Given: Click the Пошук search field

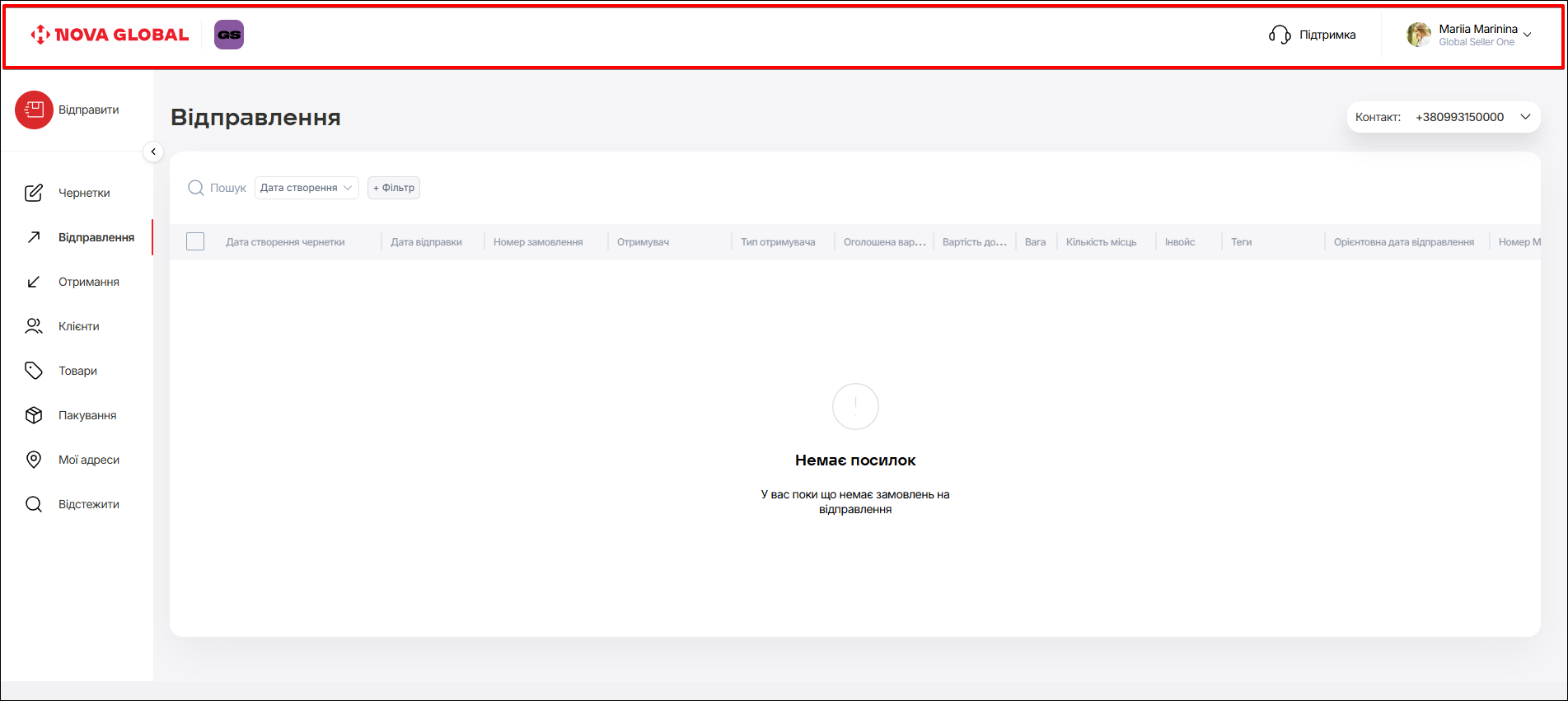Looking at the screenshot, I should (227, 188).
